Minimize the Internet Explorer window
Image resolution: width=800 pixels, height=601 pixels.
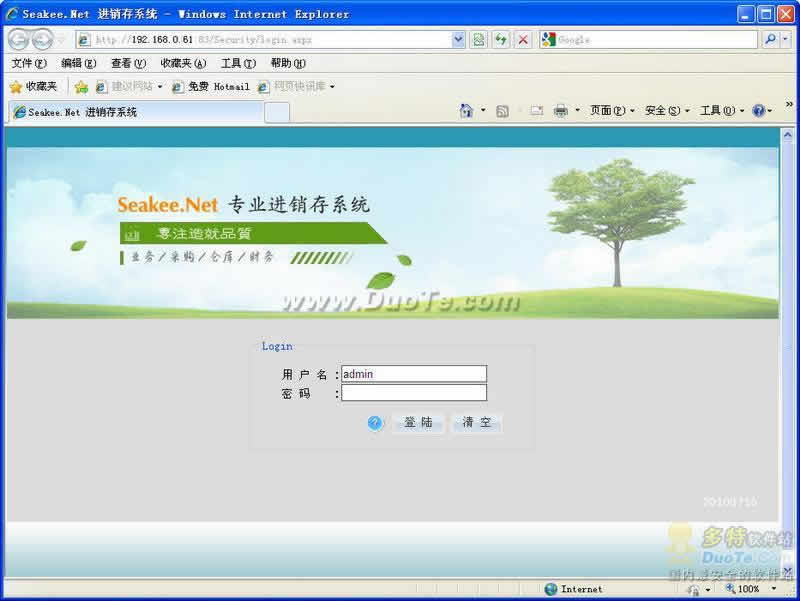(x=745, y=14)
